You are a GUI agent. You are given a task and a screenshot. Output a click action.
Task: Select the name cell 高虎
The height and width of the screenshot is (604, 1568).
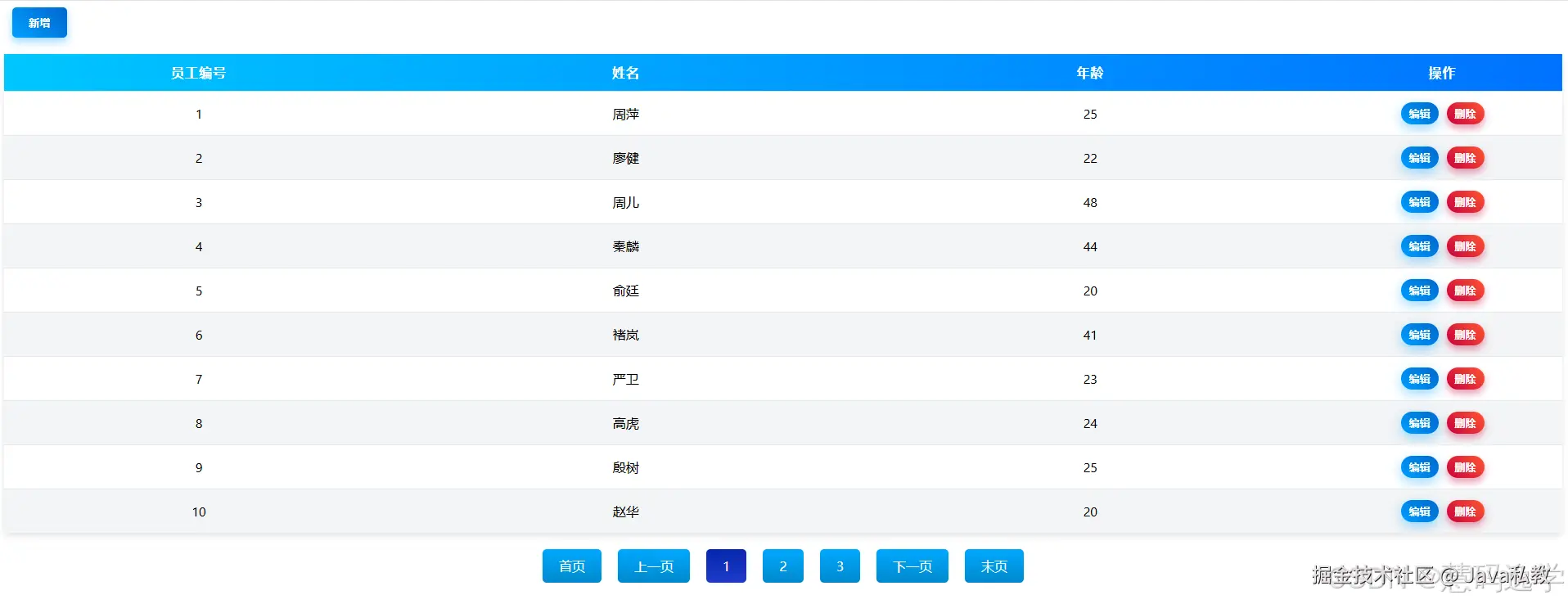pyautogui.click(x=625, y=423)
